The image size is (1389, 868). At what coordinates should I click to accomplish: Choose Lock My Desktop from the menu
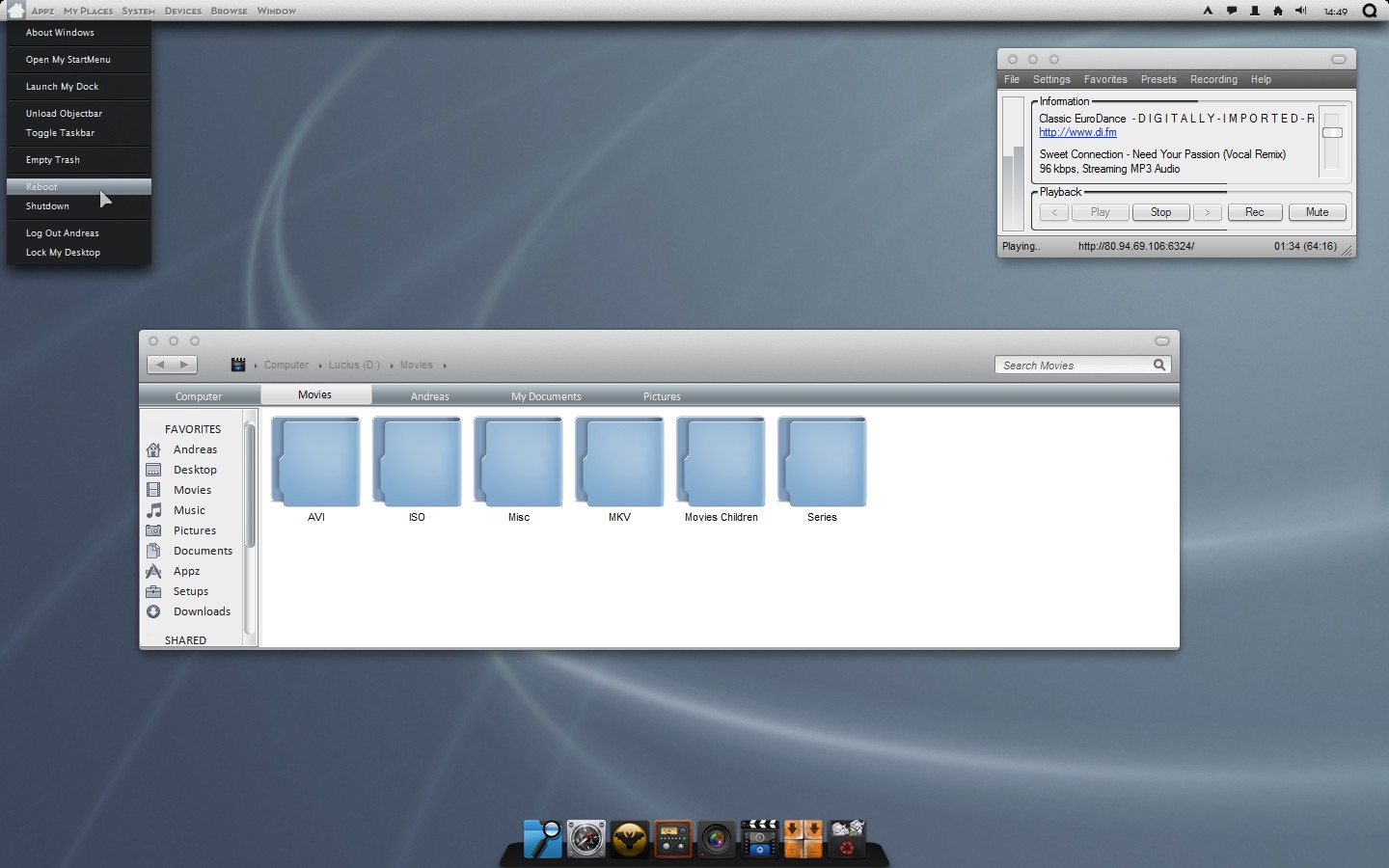(79, 253)
